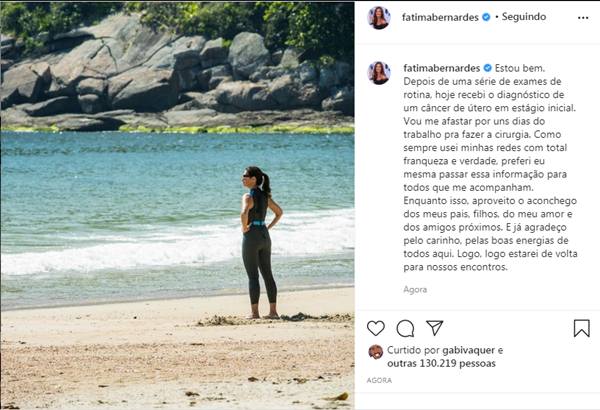Save the post with the bookmark icon

pos(582,328)
